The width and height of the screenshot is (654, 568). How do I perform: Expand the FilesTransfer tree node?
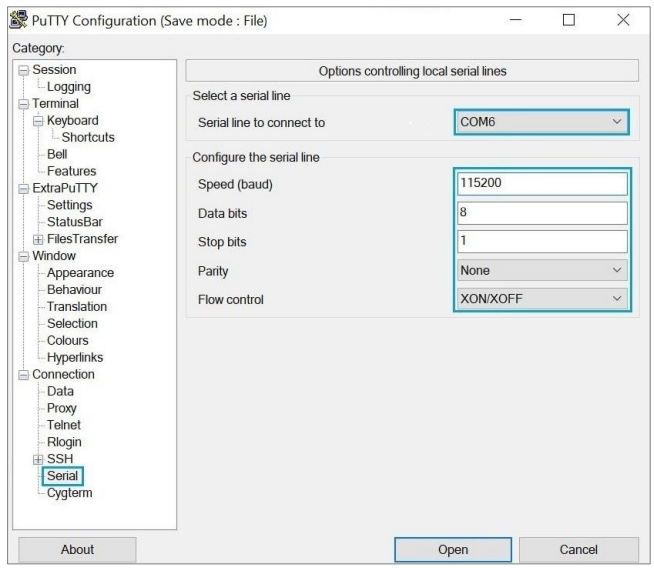(38, 239)
